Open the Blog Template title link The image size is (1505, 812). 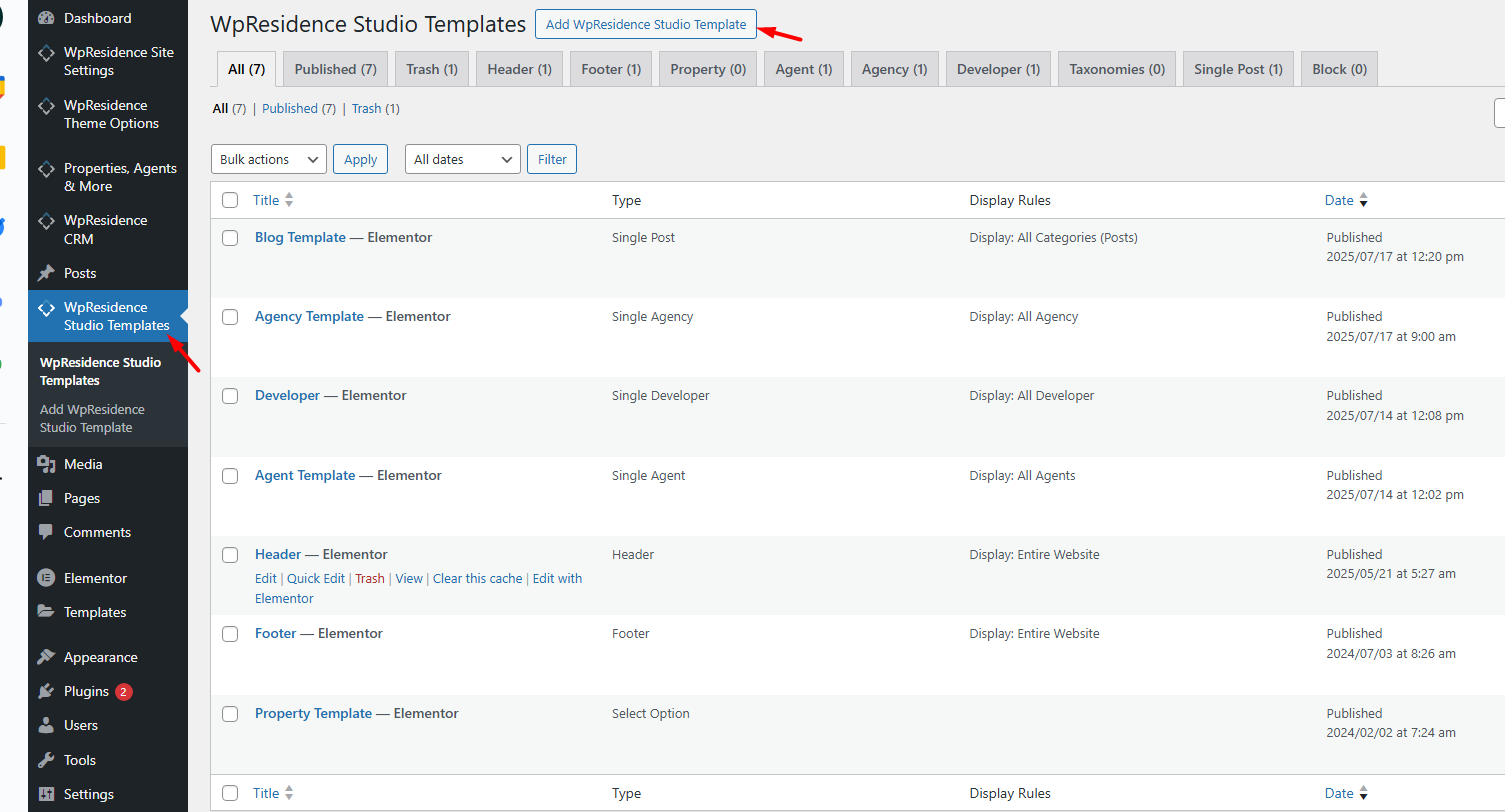(300, 238)
